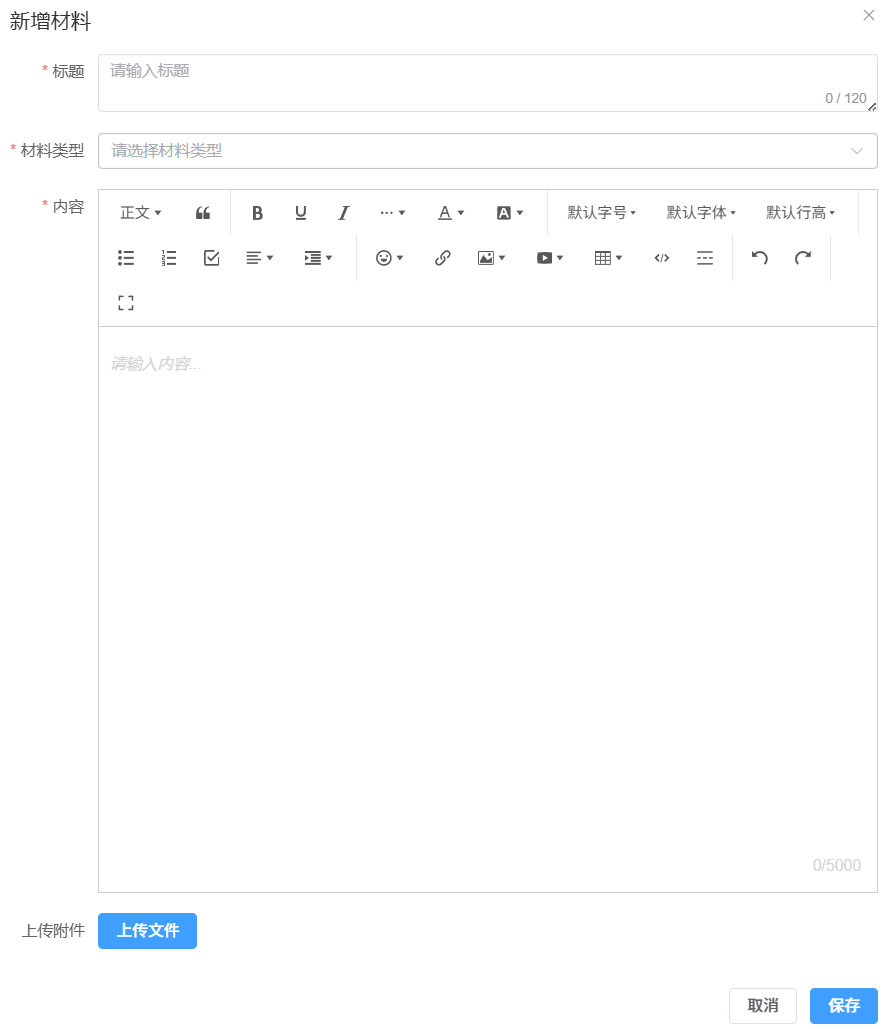Open the 默认行高 line height menu

click(800, 213)
